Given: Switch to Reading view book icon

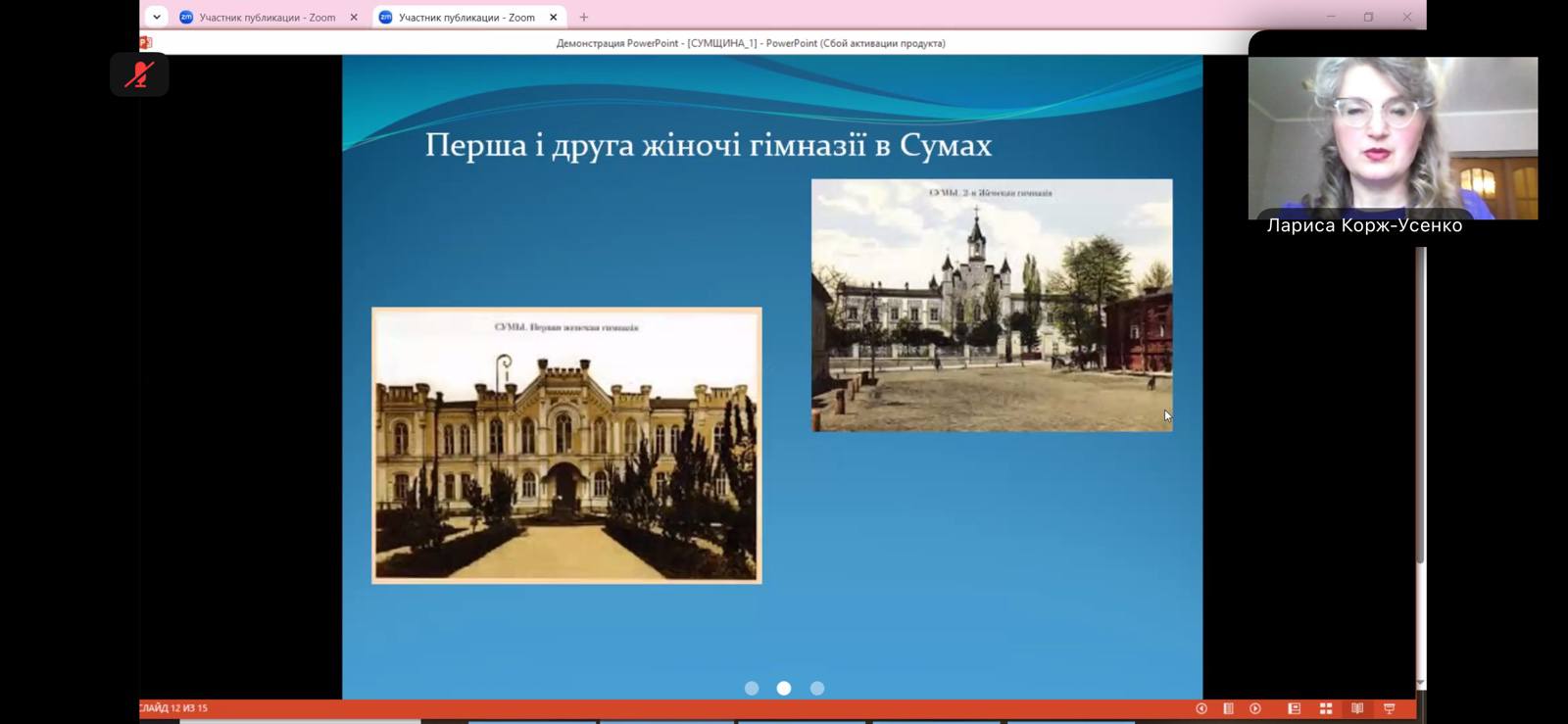Looking at the screenshot, I should pyautogui.click(x=1357, y=708).
